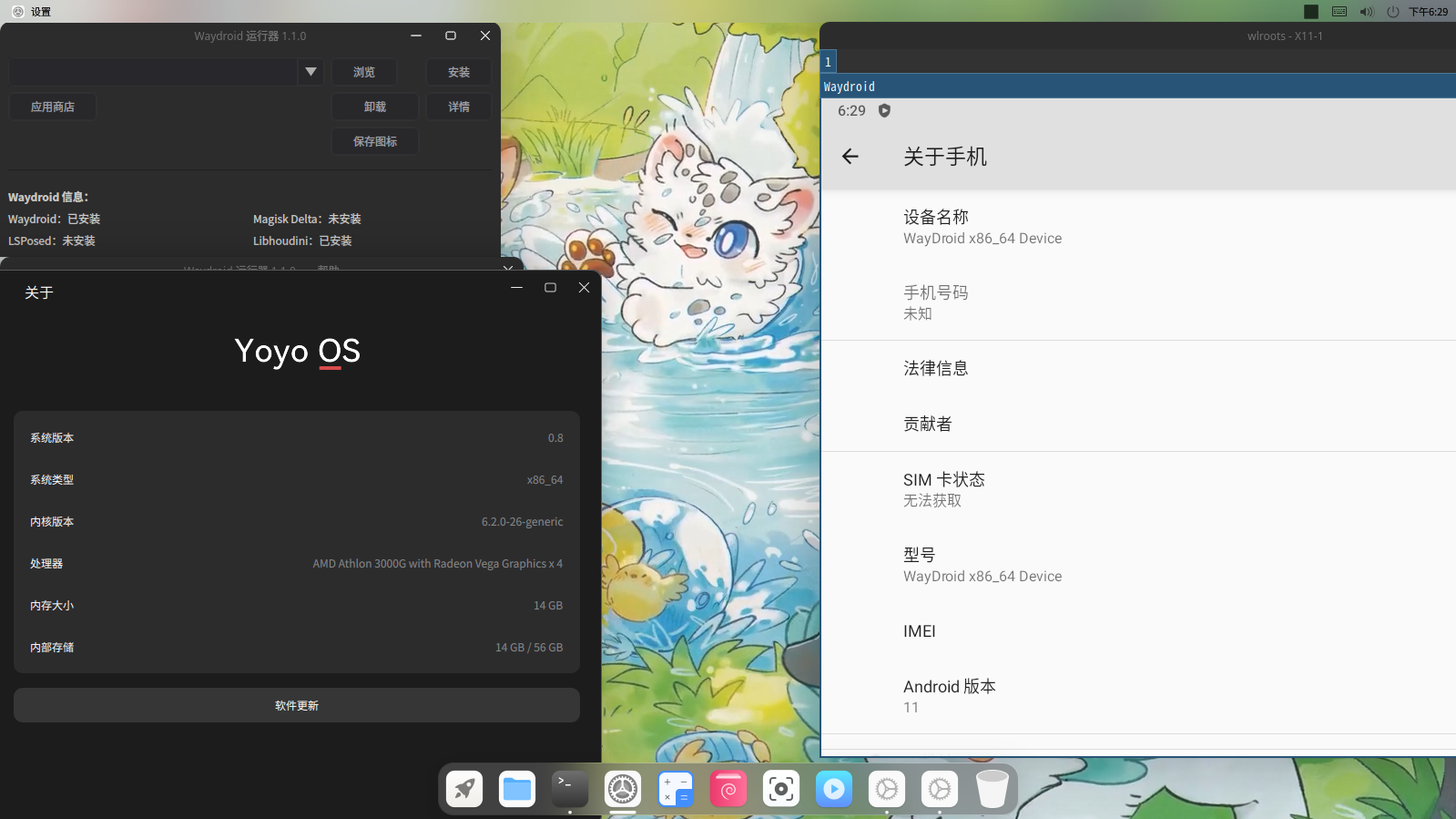
Task: Click the LSPosed: 未安装 status text
Action: coord(52,241)
